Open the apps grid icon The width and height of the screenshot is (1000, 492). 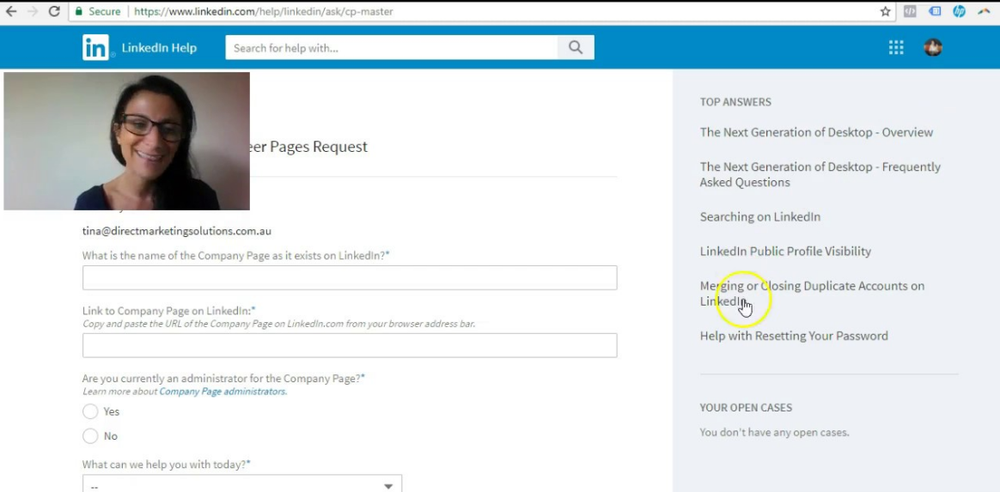[896, 48]
